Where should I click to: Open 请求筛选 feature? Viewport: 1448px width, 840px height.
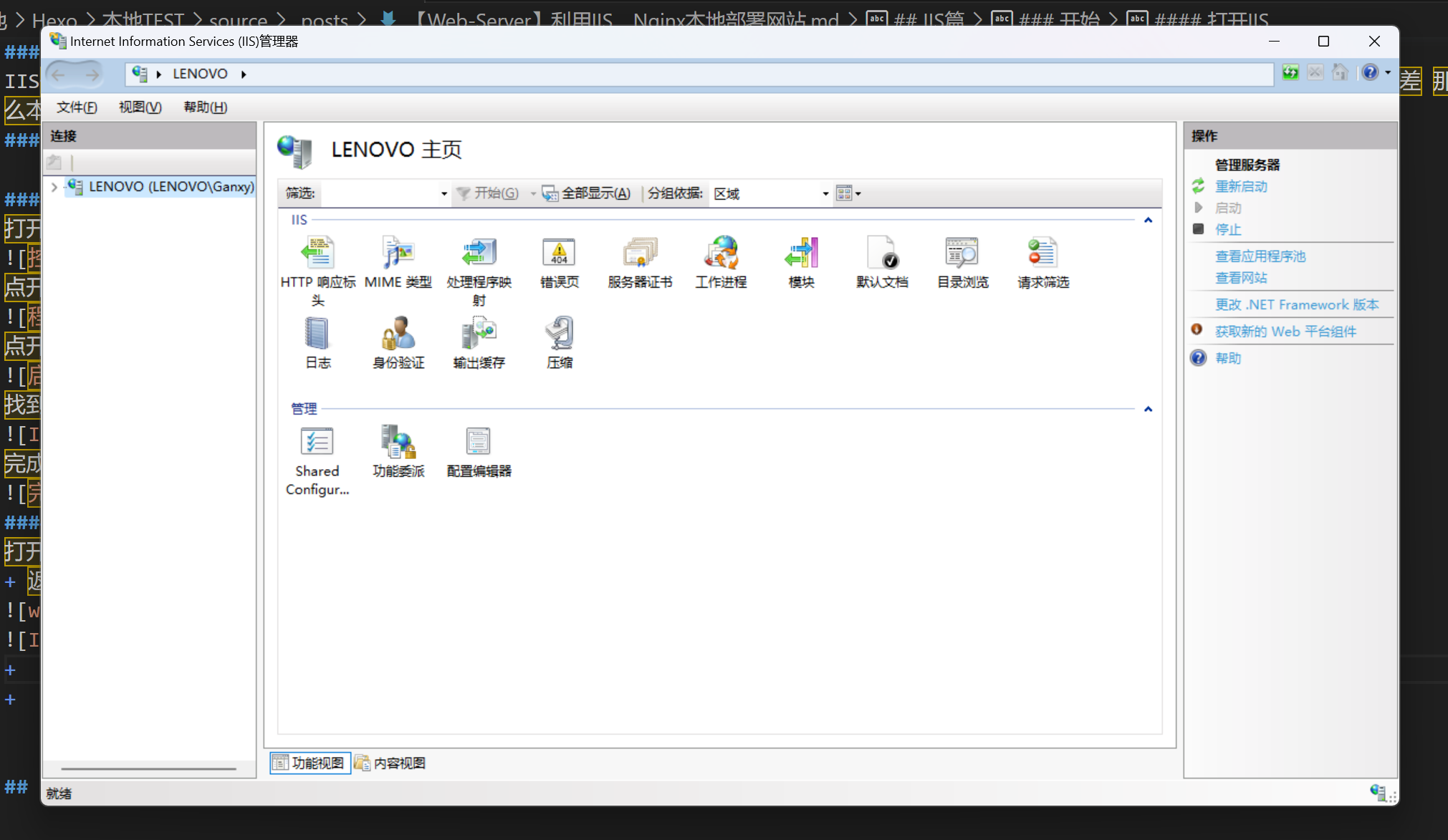[x=1043, y=262]
